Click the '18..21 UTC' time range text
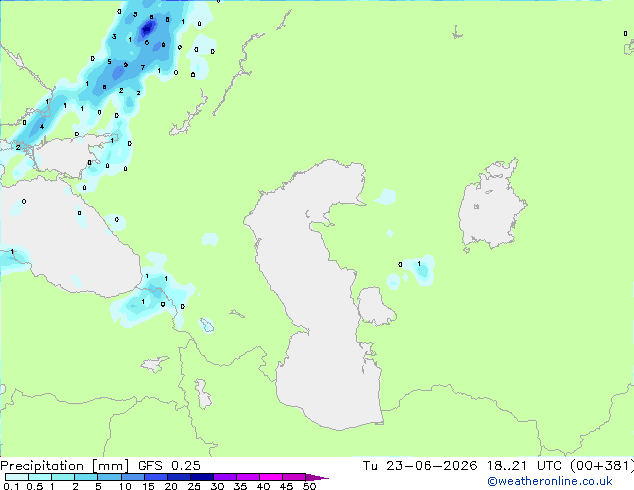The width and height of the screenshot is (634, 490). (x=524, y=466)
